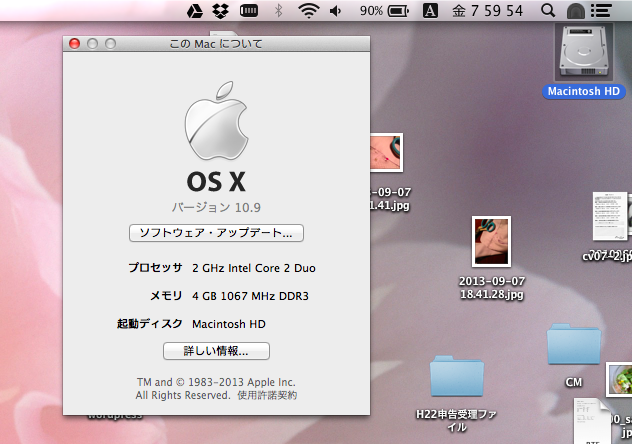Open Notification Center list icon
The width and height of the screenshot is (632, 444).
pyautogui.click(x=602, y=11)
